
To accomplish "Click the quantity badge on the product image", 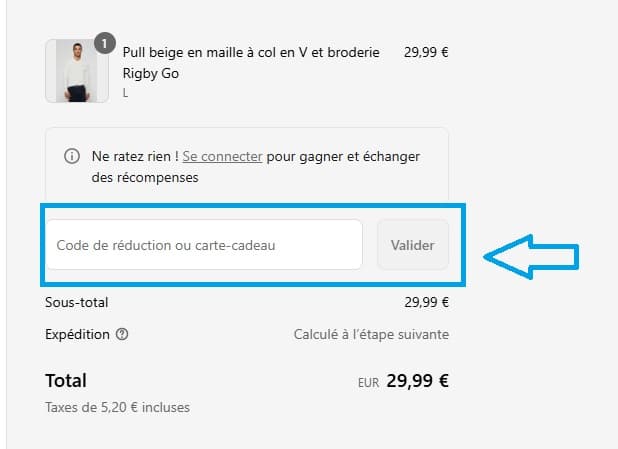I will [104, 44].
